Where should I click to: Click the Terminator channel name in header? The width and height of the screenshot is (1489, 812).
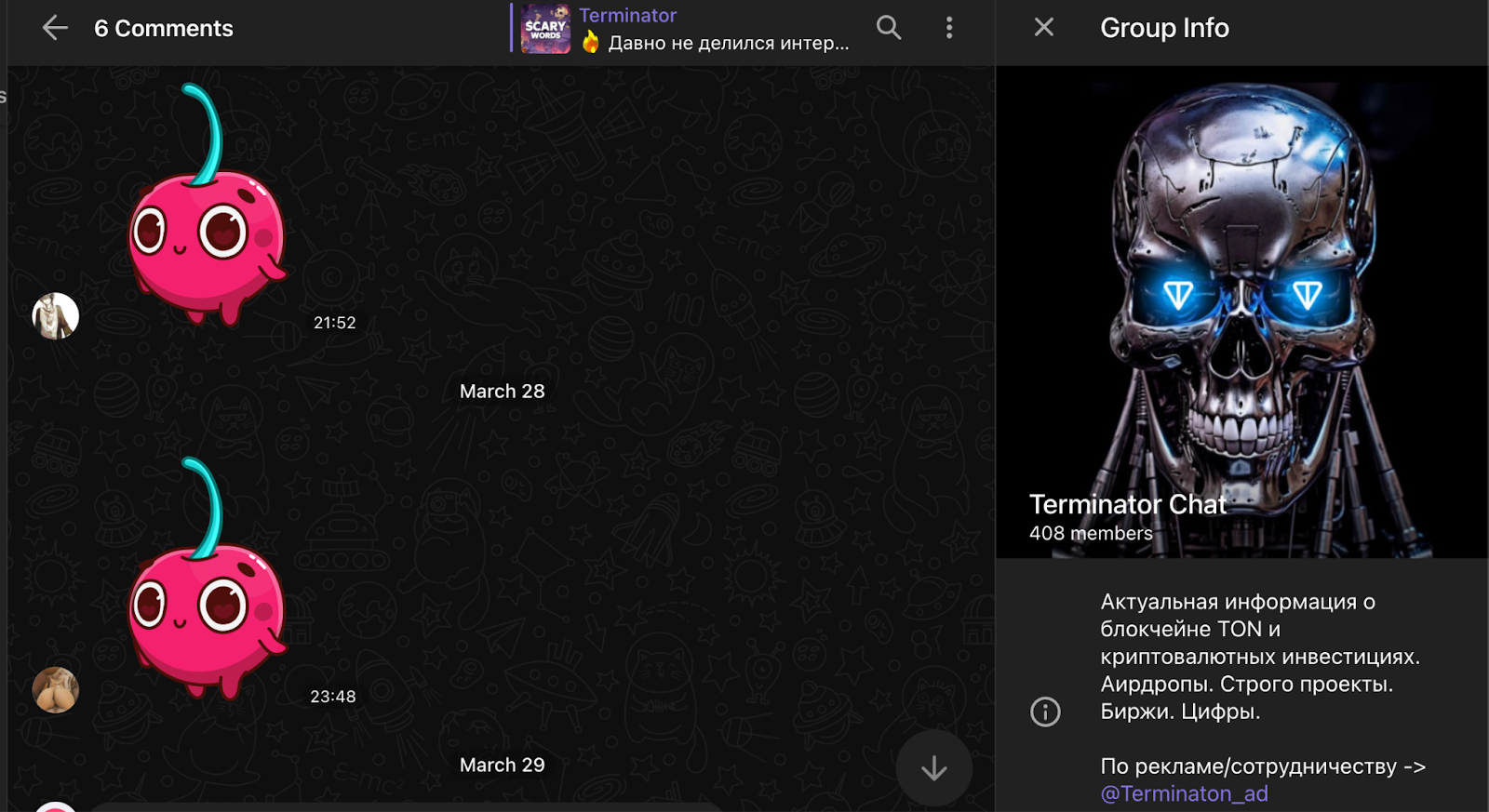coord(628,15)
